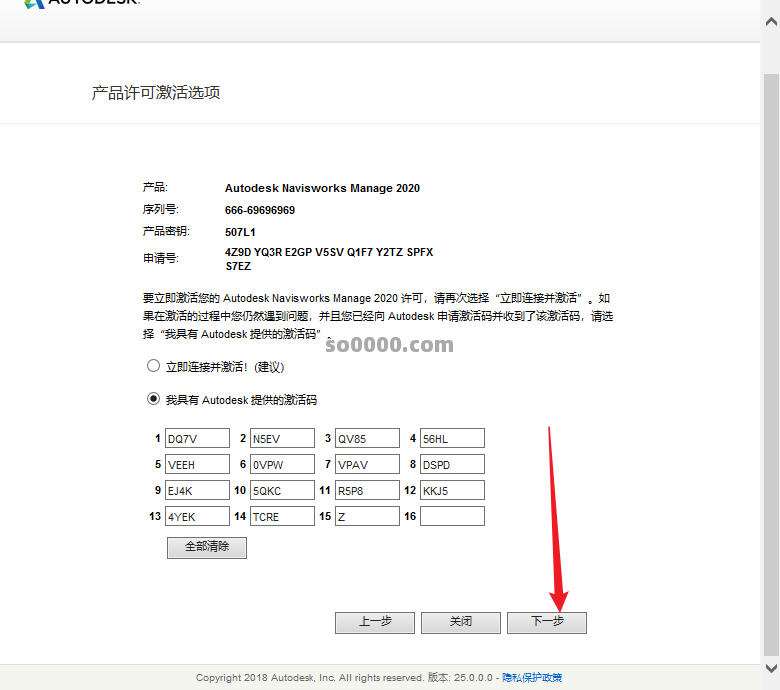Focus activation code field 7 with VPAV
Viewport: 780px width, 690px height.
tap(367, 464)
